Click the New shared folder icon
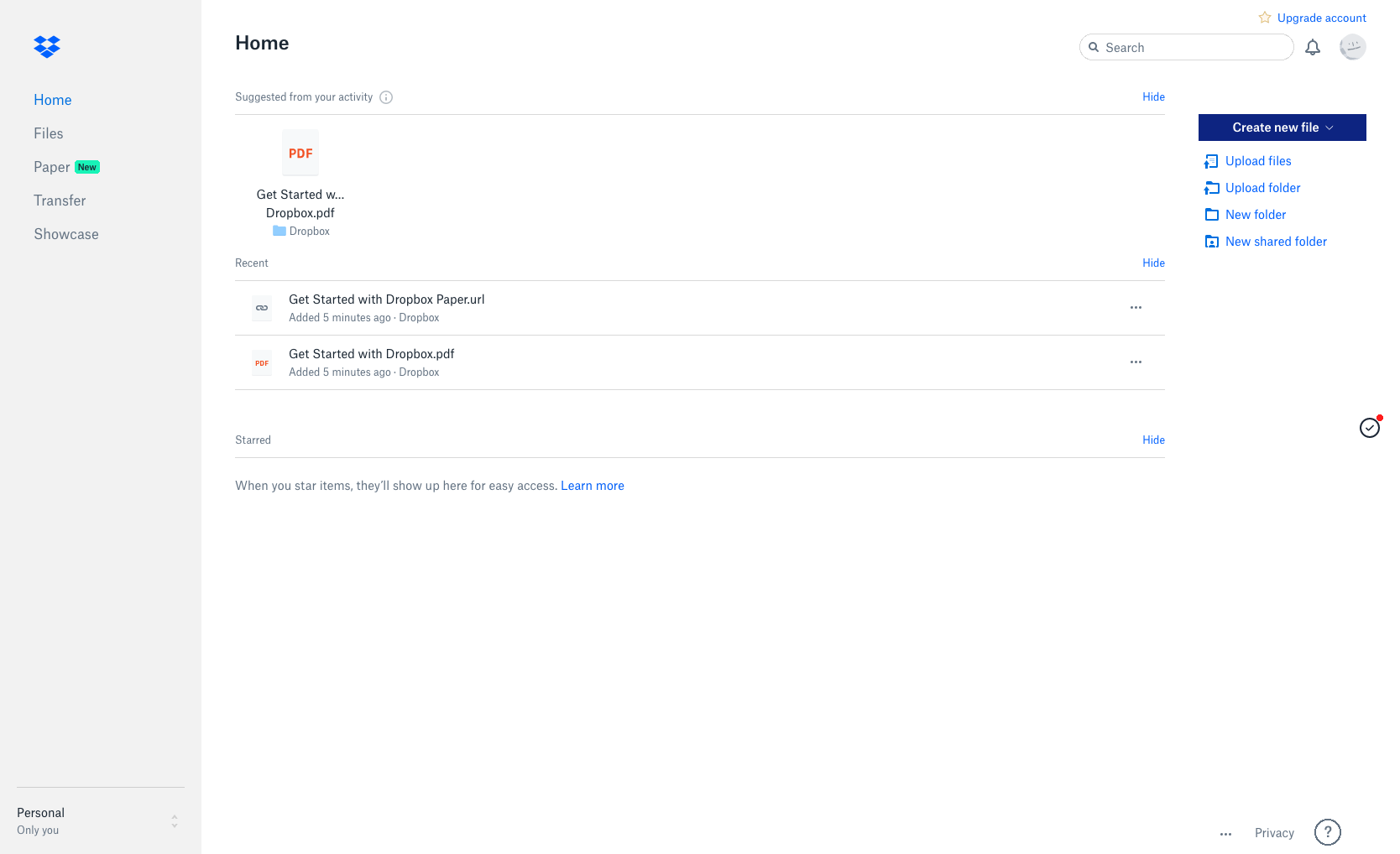 (x=1211, y=242)
